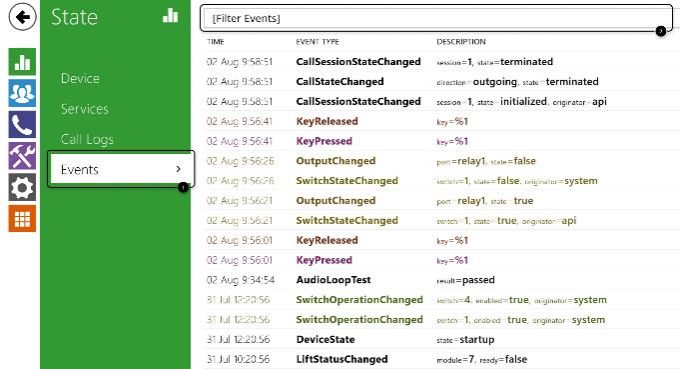Open the Services hammer-and-wrench sidebar icon
This screenshot has height=369, width=680.
(22, 156)
